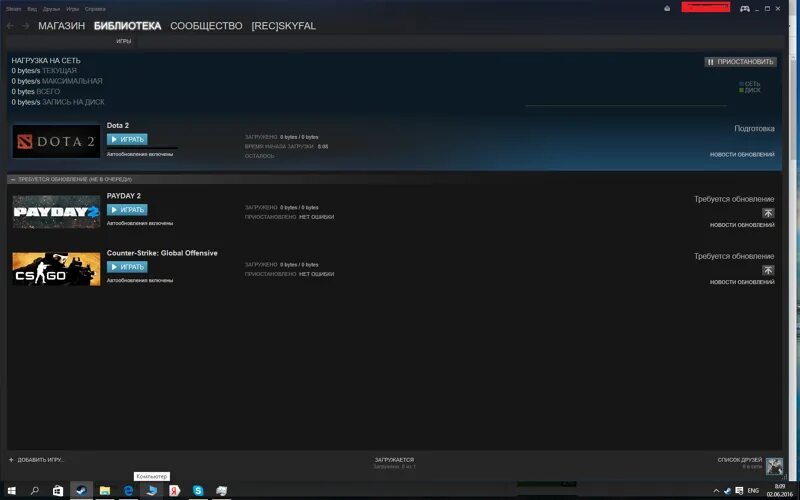Open Skype from taskbar
The width and height of the screenshot is (800, 500).
[198, 490]
